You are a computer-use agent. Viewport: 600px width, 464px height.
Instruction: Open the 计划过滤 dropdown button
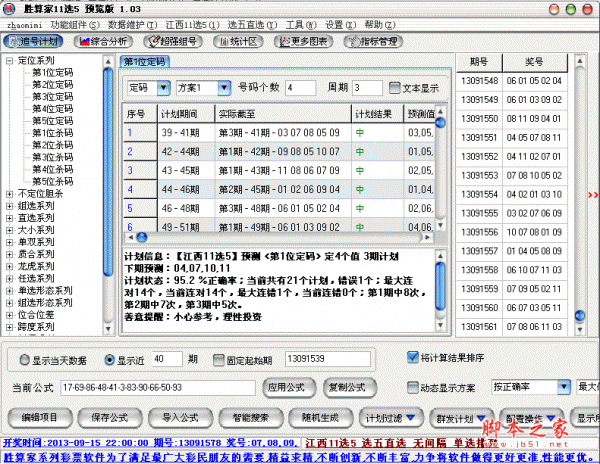(x=391, y=418)
